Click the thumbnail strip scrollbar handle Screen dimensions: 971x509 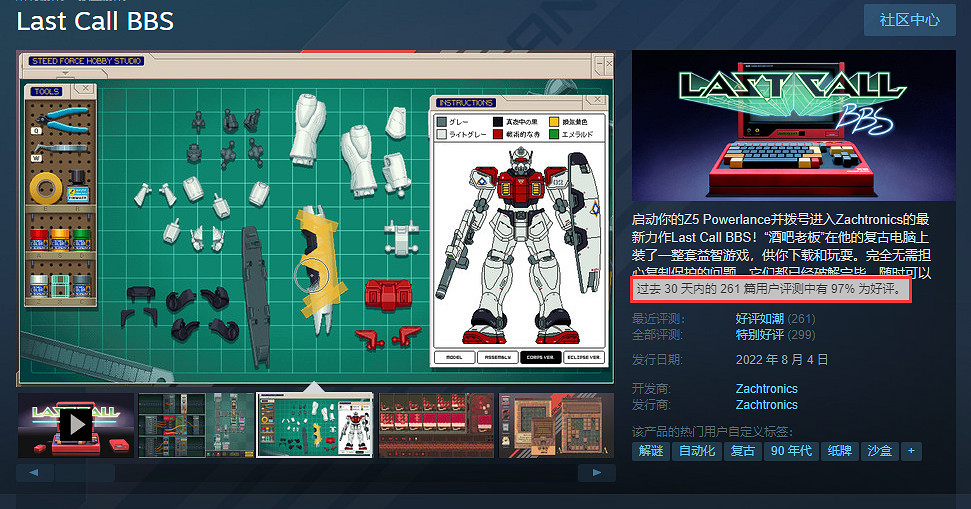[x=85, y=472]
